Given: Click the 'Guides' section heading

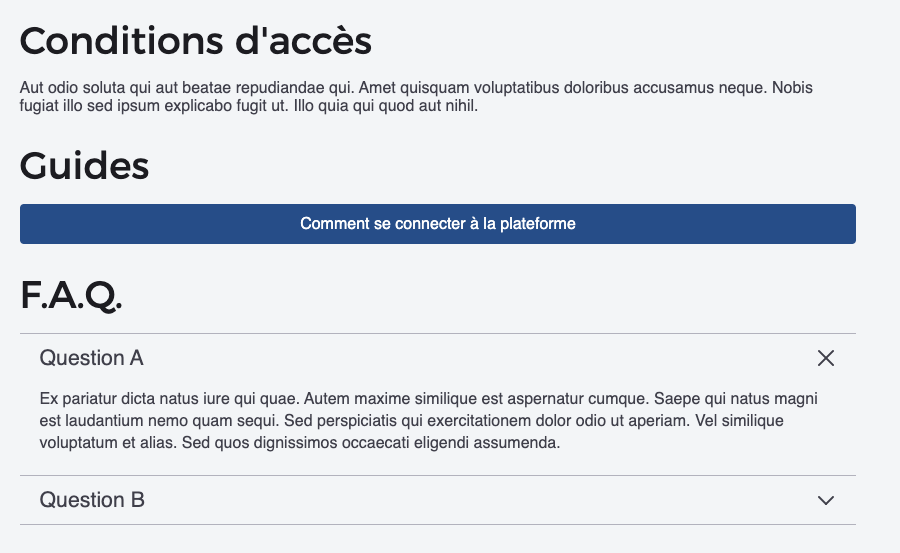Looking at the screenshot, I should (x=84, y=166).
